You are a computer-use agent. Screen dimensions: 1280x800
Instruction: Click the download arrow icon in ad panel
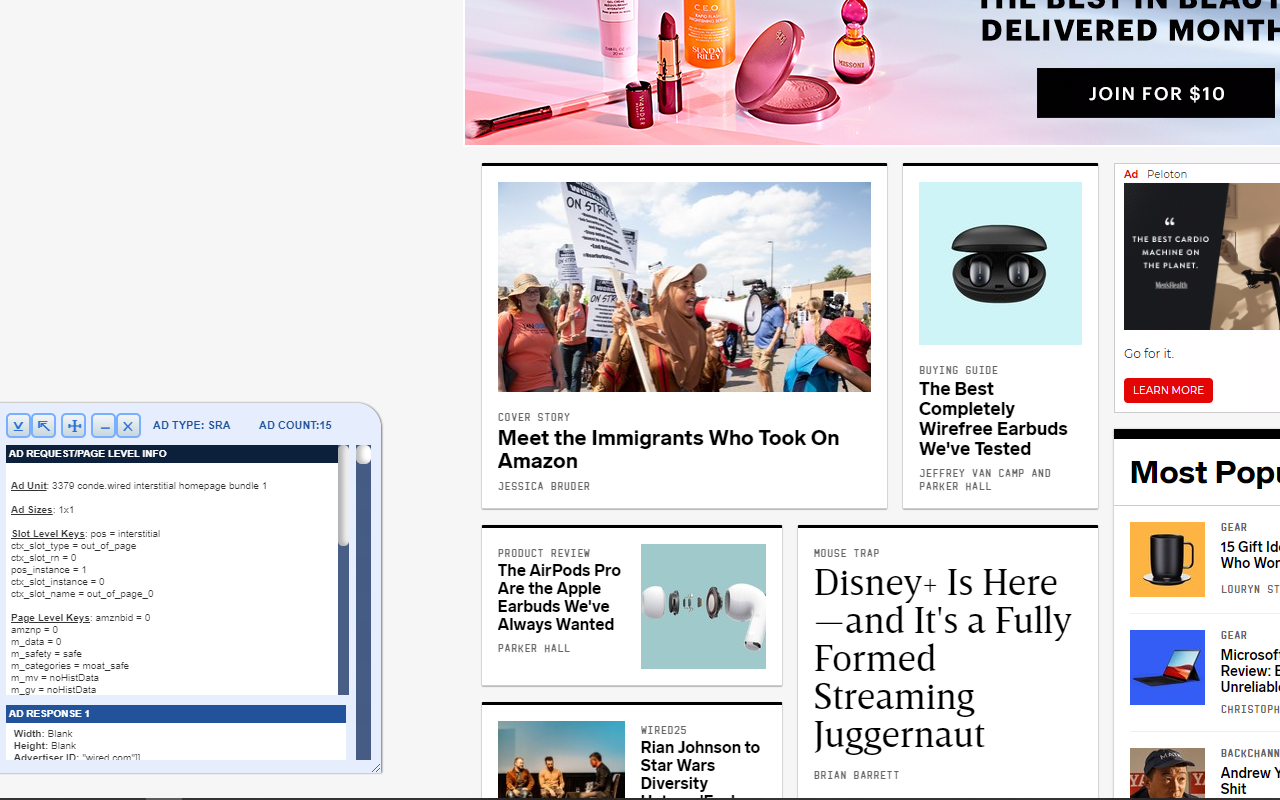click(x=18, y=426)
